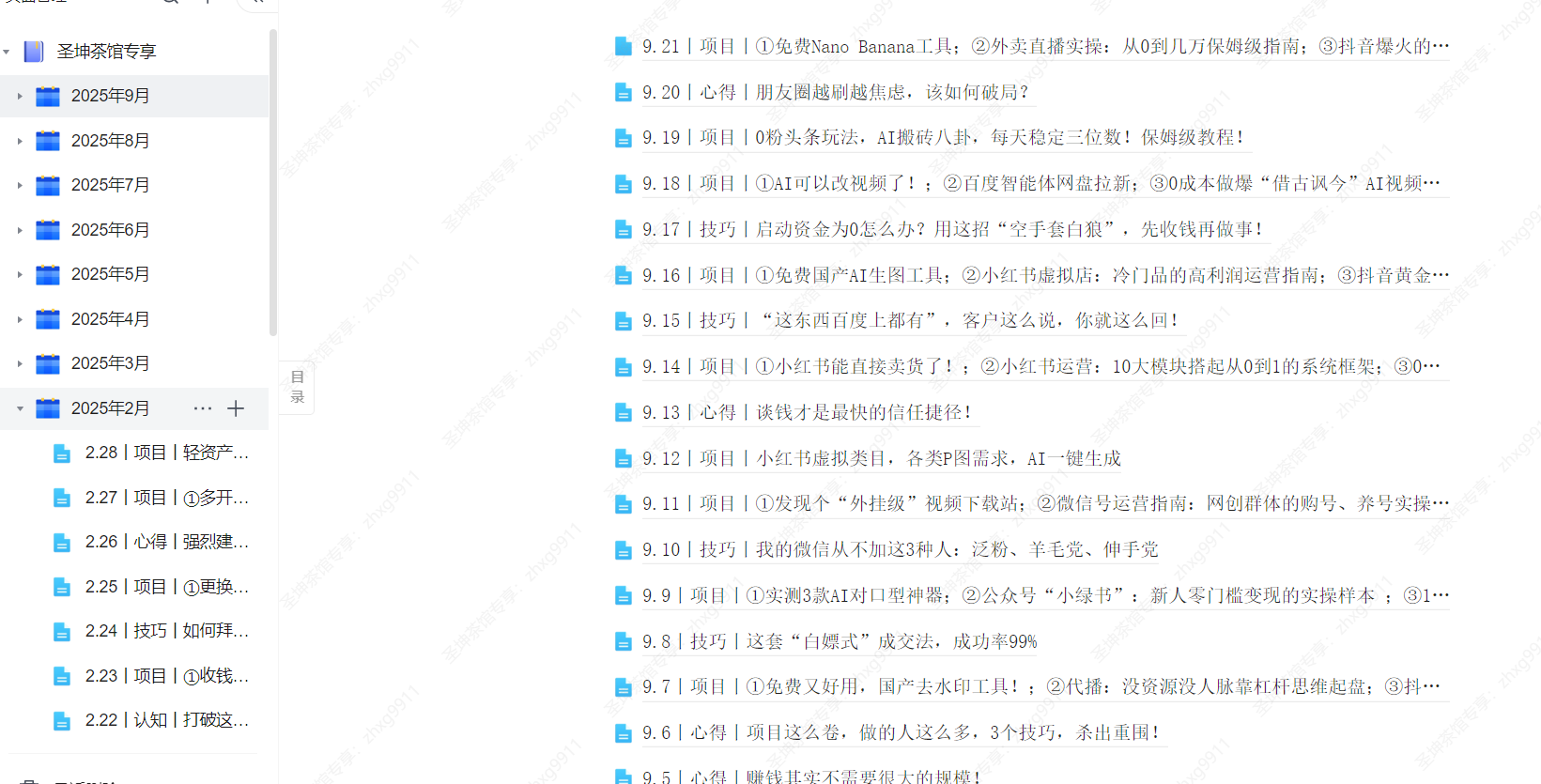Click document icon of 2.27 项目 entry

point(62,498)
